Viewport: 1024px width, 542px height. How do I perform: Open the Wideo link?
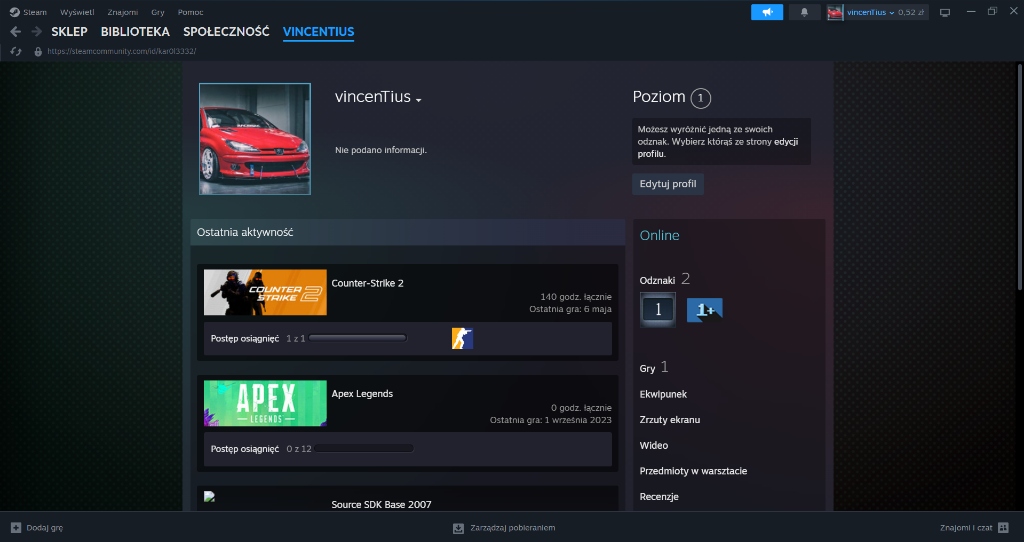[x=654, y=445]
